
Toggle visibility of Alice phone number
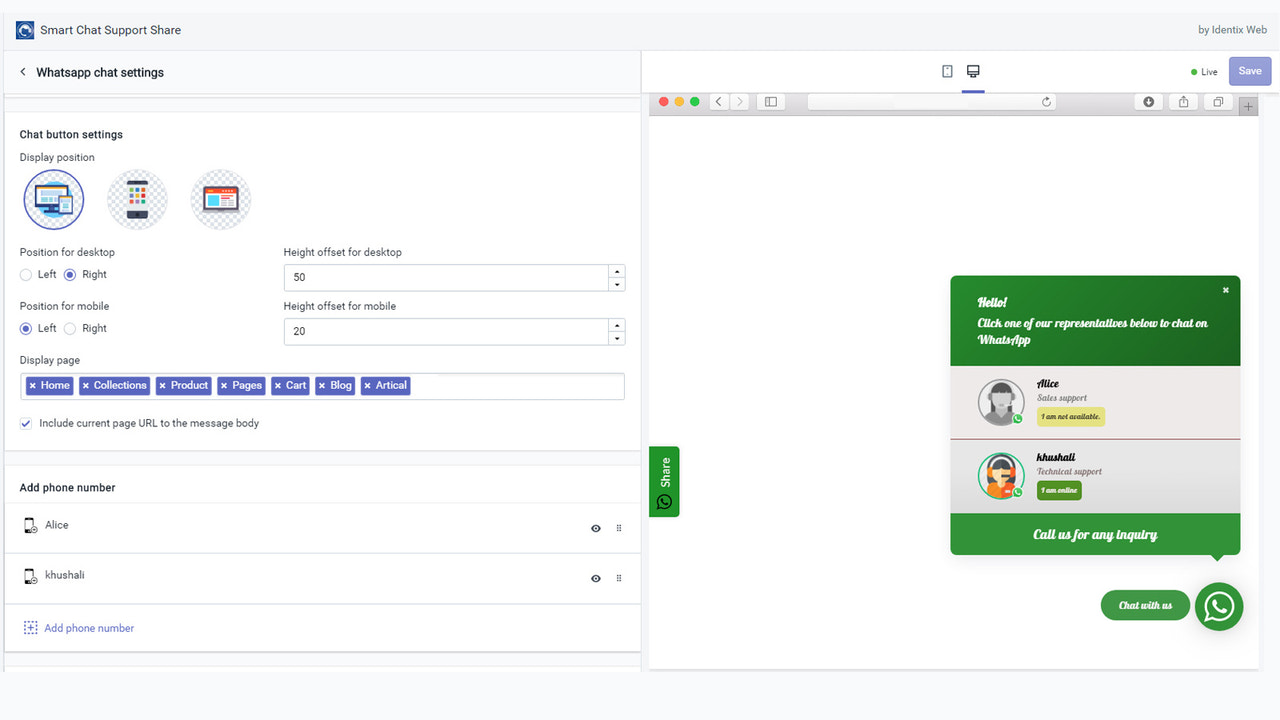595,528
